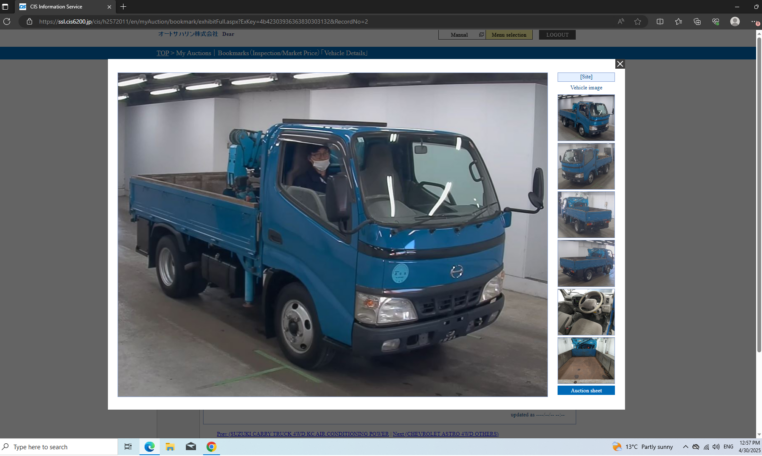This screenshot has width=762, height=456.
Task: Open the tab actions menu icon
Action: coord(5,7)
